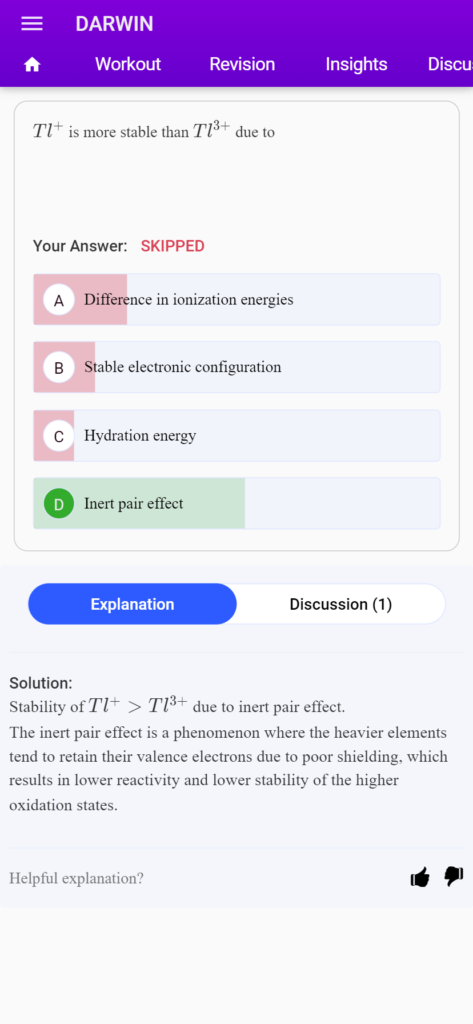Screen dimensions: 473x1024
Task: Choose answer Inert pair effect
Action: 236,504
